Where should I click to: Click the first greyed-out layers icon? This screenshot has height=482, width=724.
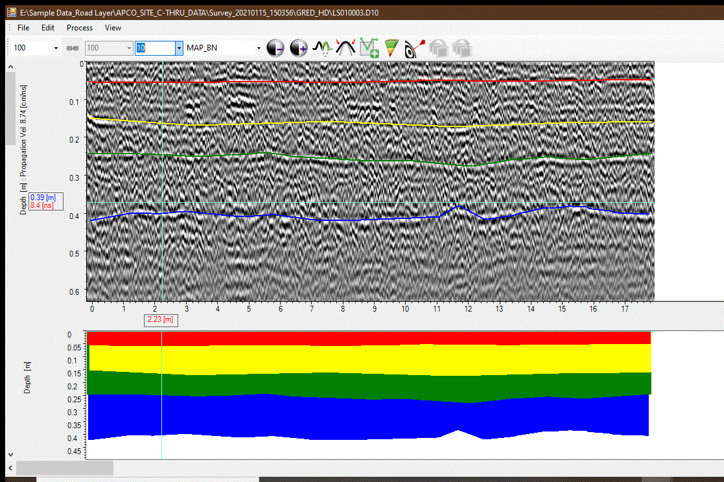pos(438,48)
